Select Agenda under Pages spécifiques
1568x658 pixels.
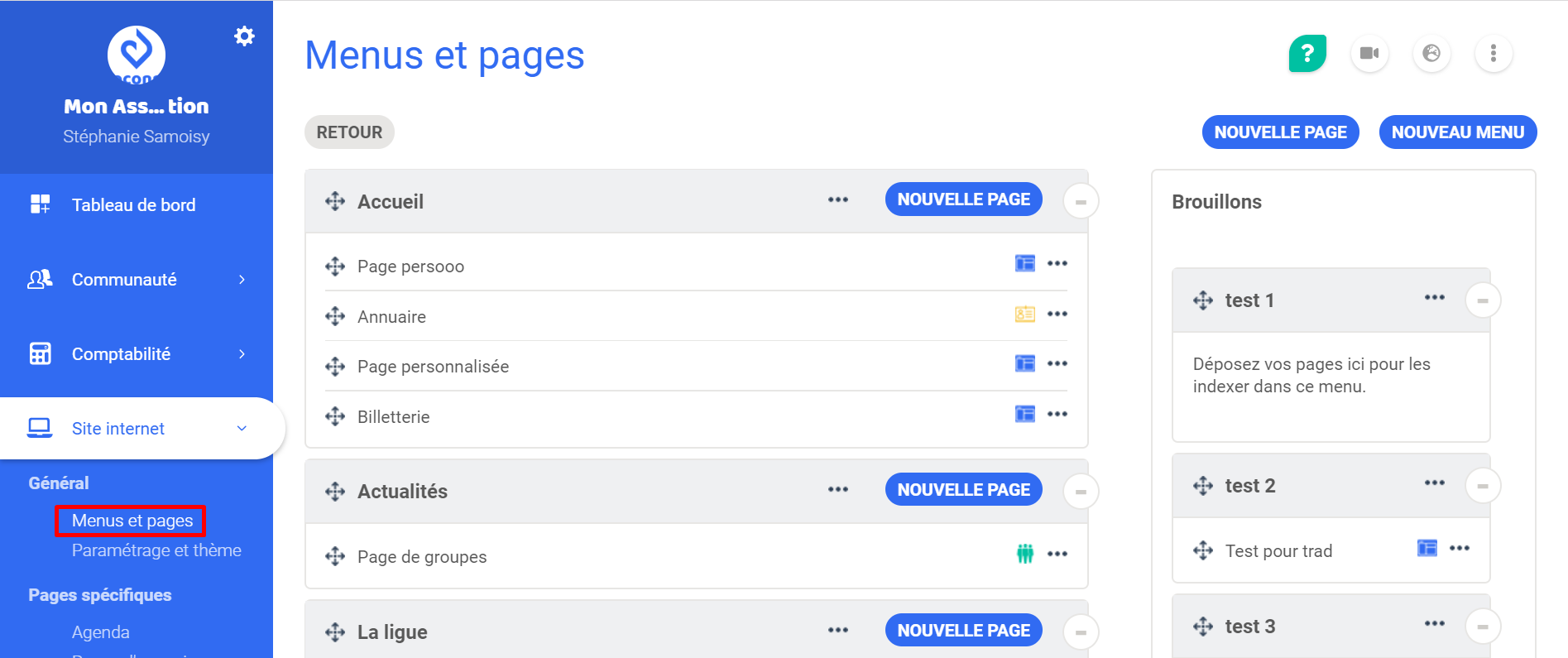pyautogui.click(x=100, y=631)
